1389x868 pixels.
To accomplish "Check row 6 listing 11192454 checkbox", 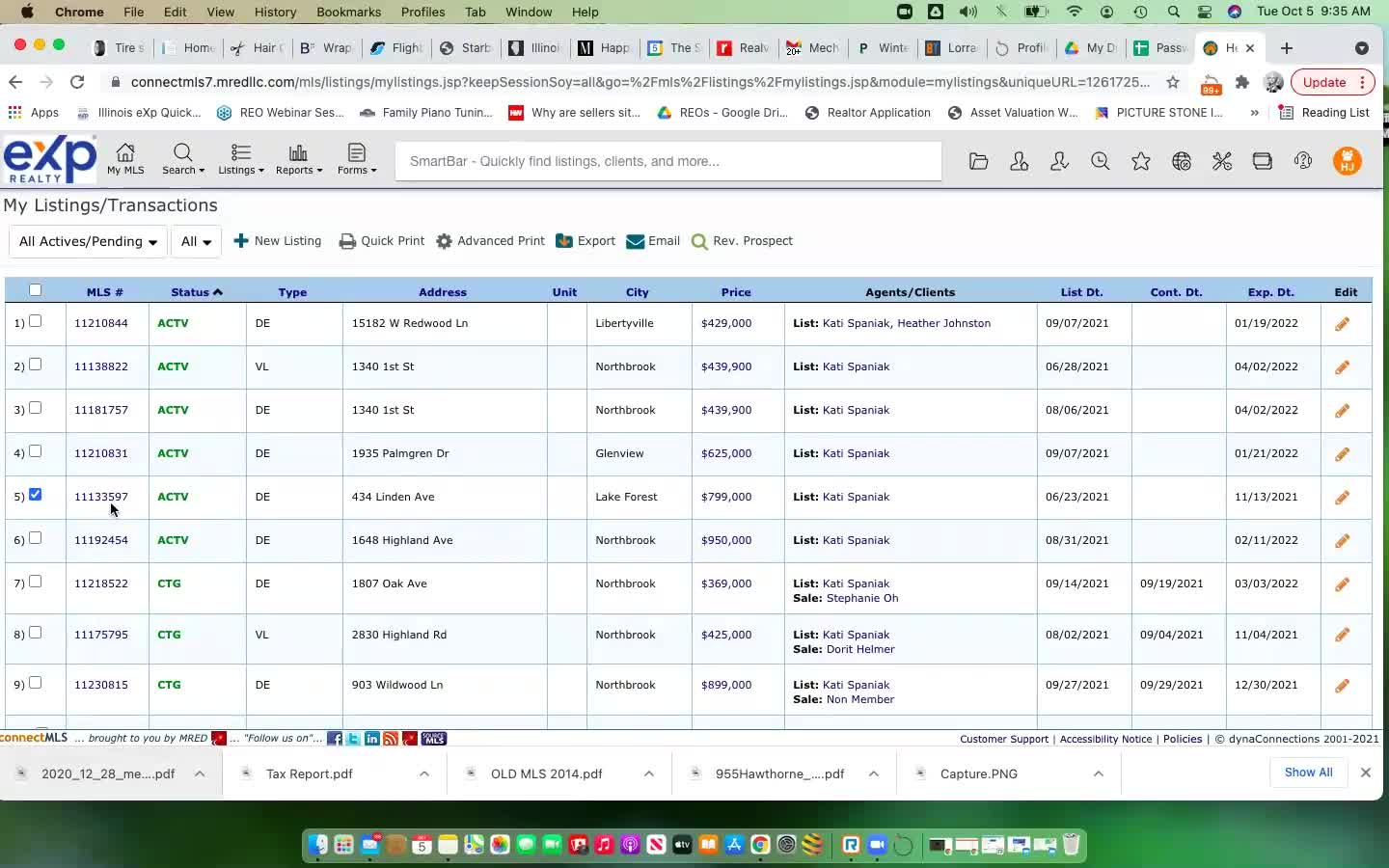I will 36,538.
